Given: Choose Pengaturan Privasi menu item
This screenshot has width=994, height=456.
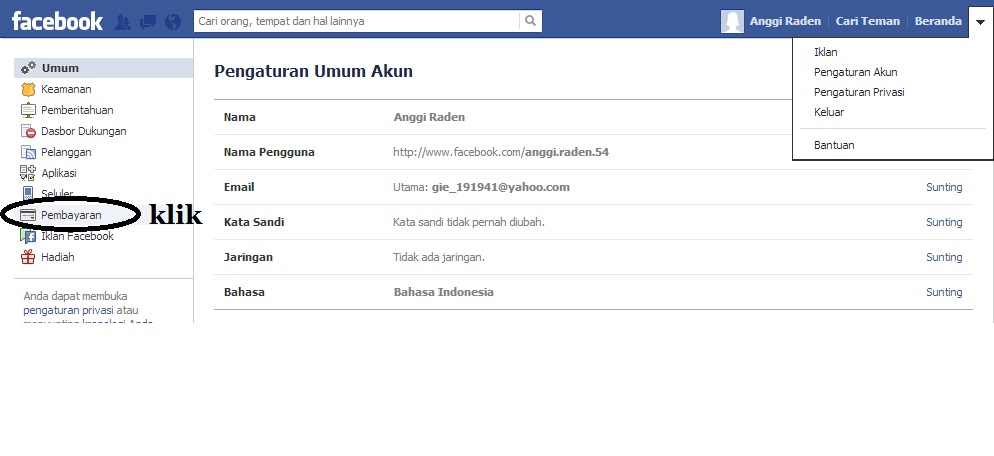Looking at the screenshot, I should tap(859, 92).
